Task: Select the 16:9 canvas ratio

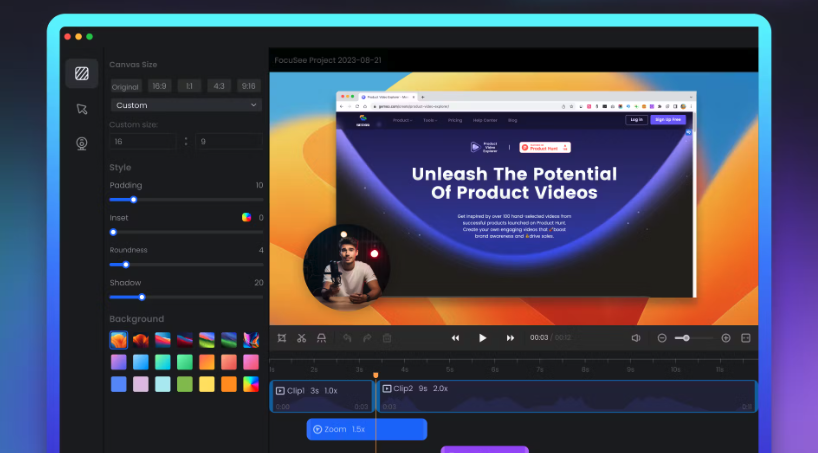Action: point(159,86)
